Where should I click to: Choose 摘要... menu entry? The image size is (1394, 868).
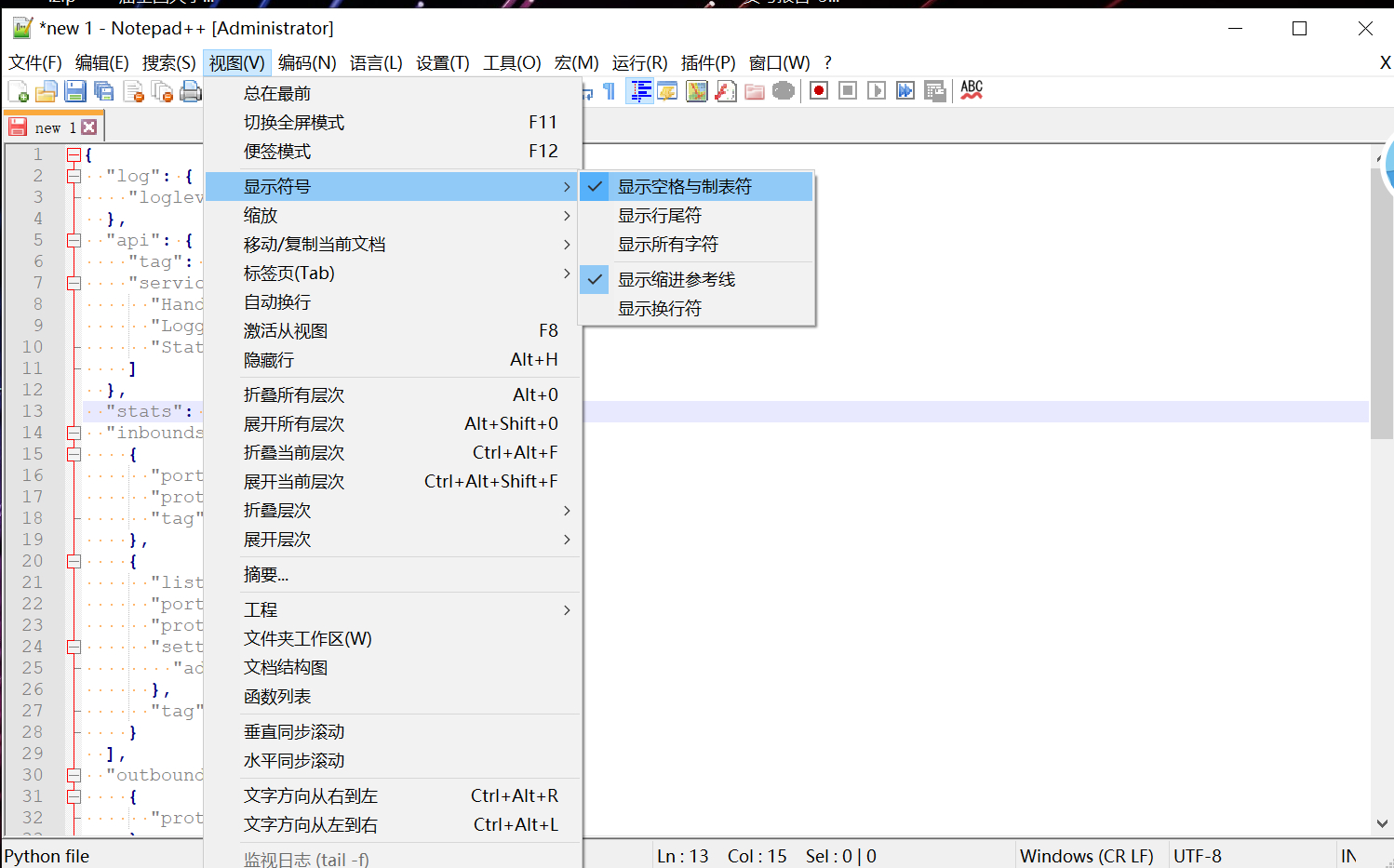tap(393, 574)
